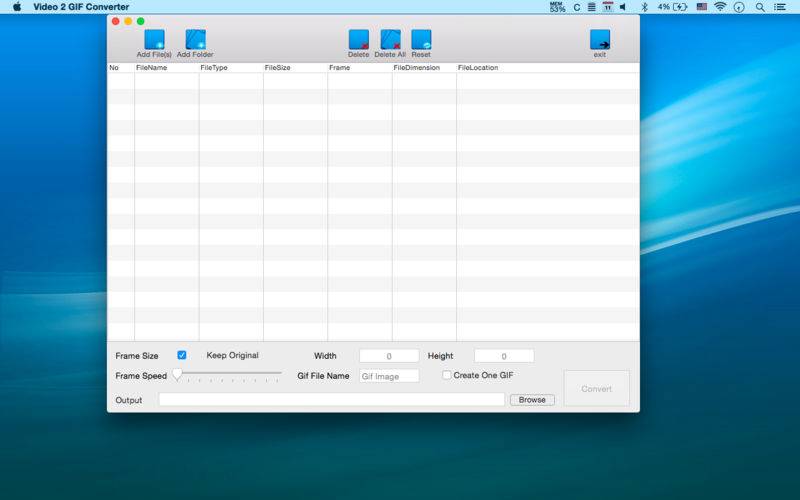Click the clock icon in menu bar
The image size is (800, 500).
(x=739, y=7)
